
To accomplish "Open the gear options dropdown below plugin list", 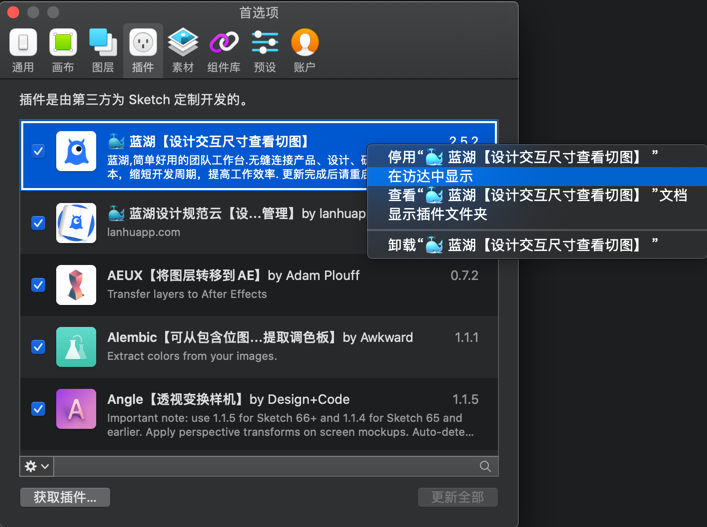I will [37, 466].
